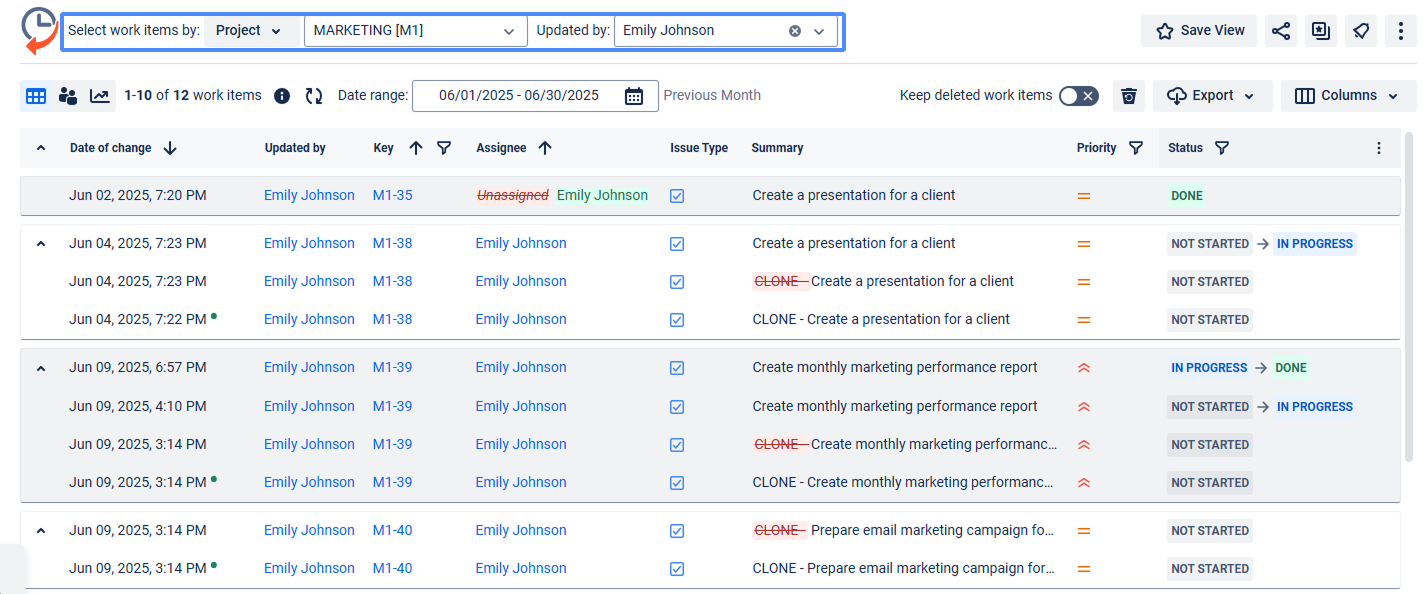Toggle the Keep deleted work items switch
Image resolution: width=1425 pixels, height=594 pixels.
[1078, 96]
